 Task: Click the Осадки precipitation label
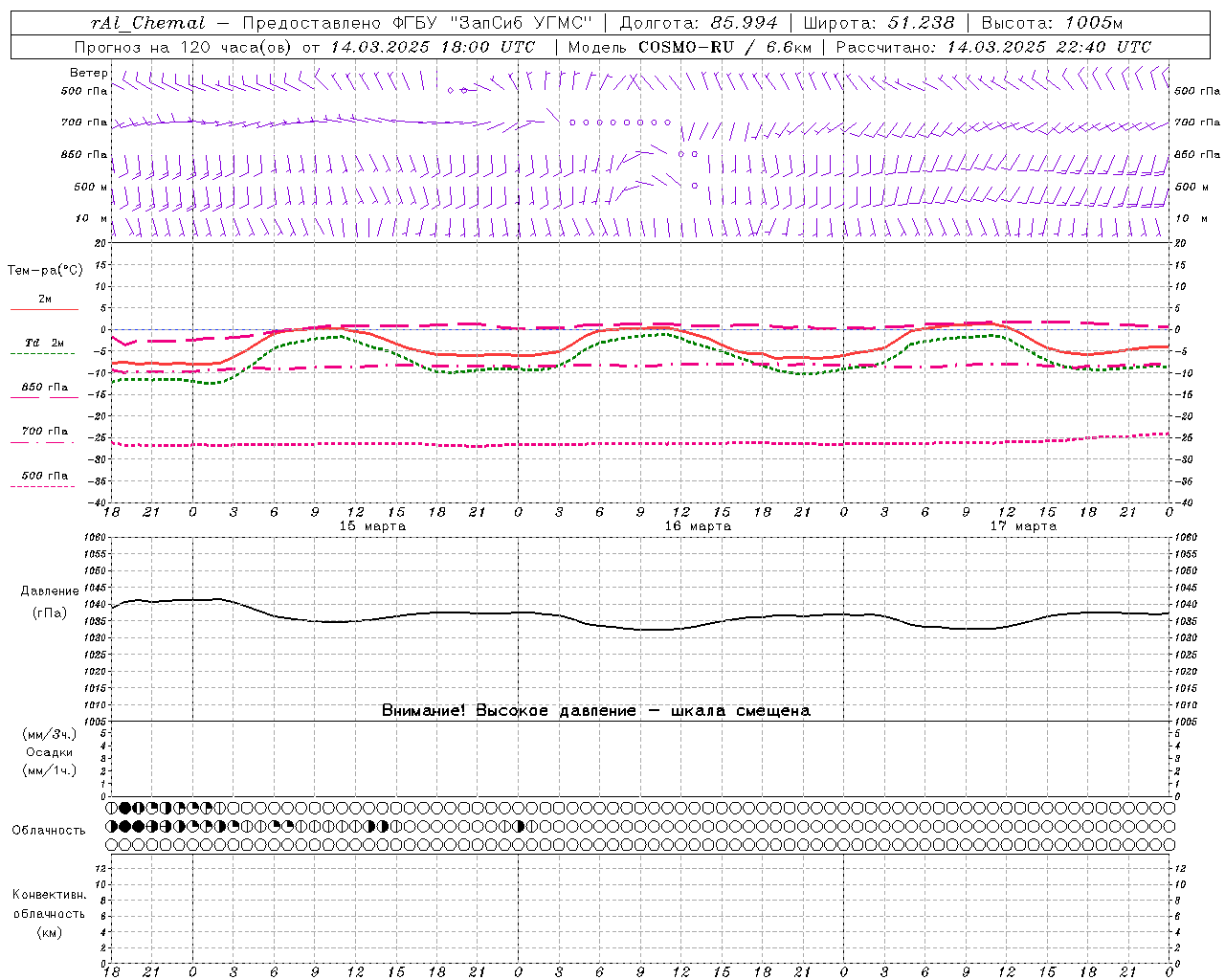(x=50, y=752)
